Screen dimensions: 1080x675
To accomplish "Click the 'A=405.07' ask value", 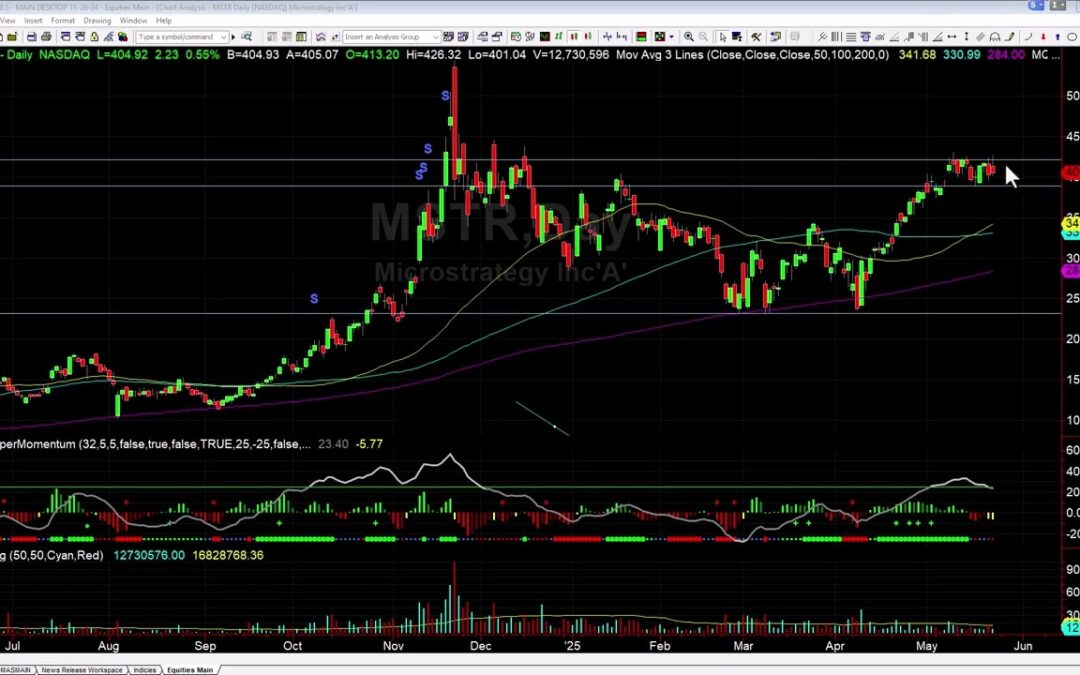I will [312, 54].
